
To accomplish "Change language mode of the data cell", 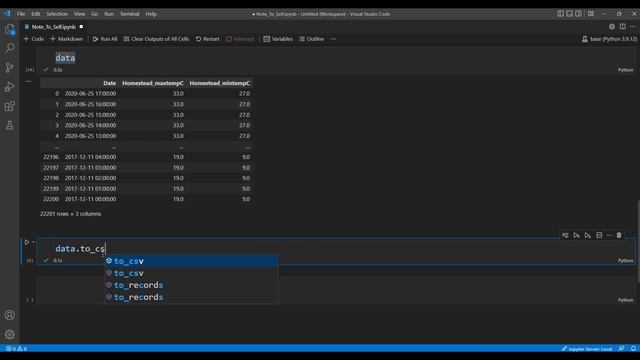I will [625, 70].
